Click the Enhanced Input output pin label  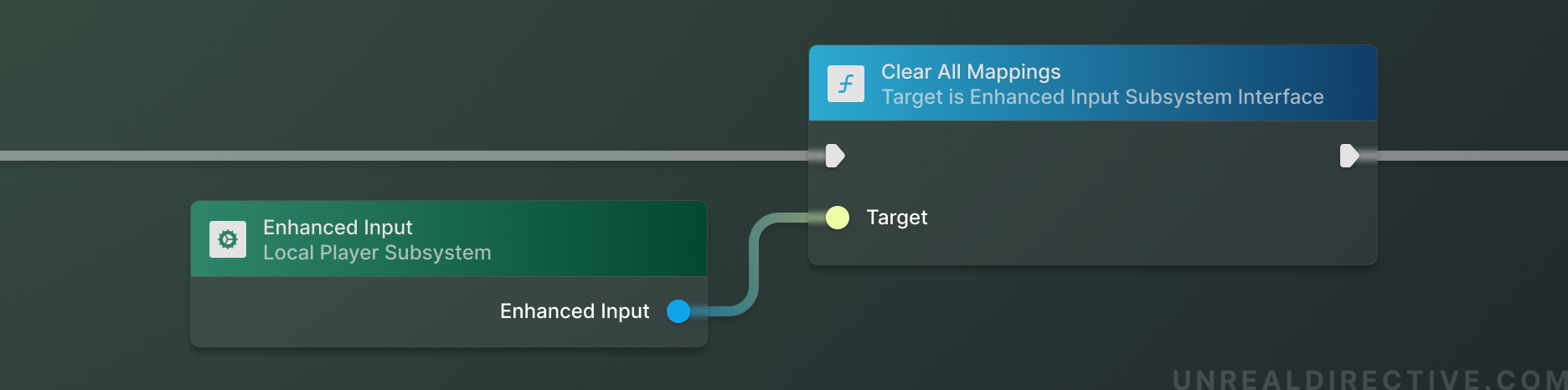[575, 311]
